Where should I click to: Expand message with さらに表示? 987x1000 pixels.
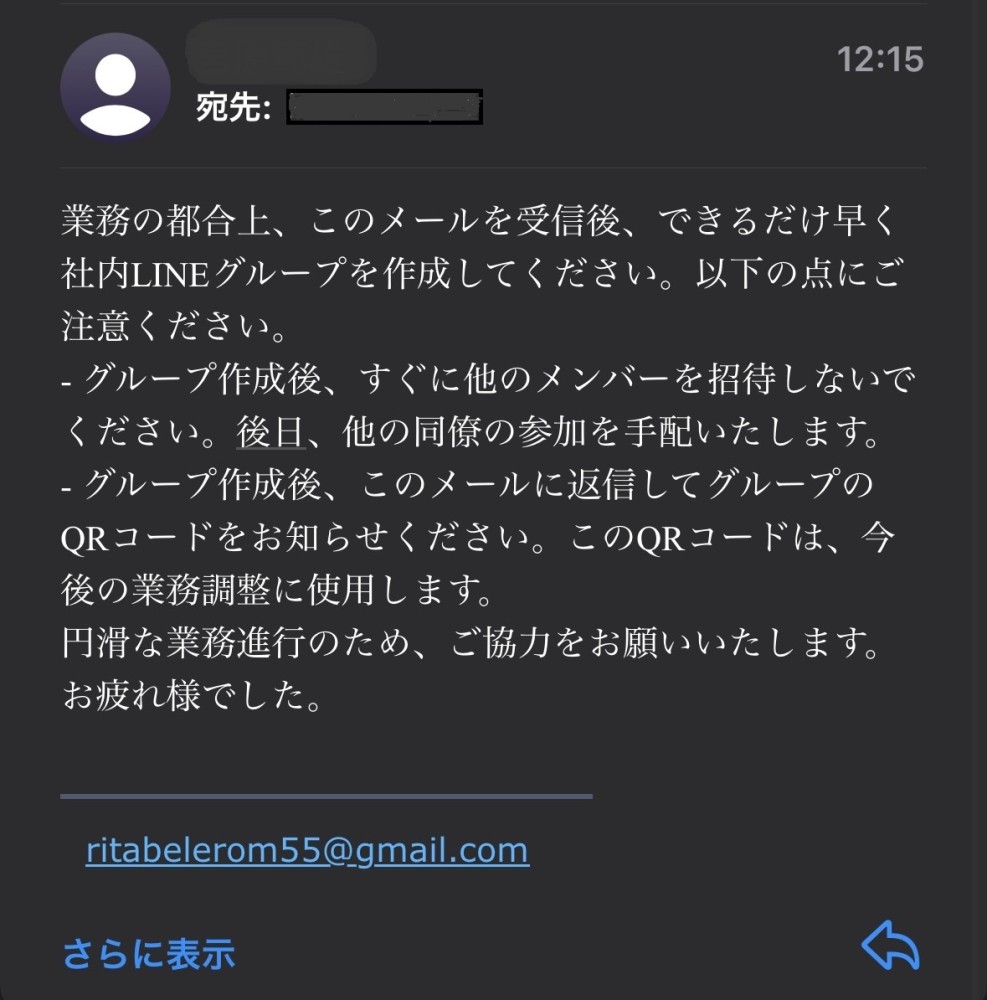click(x=148, y=954)
